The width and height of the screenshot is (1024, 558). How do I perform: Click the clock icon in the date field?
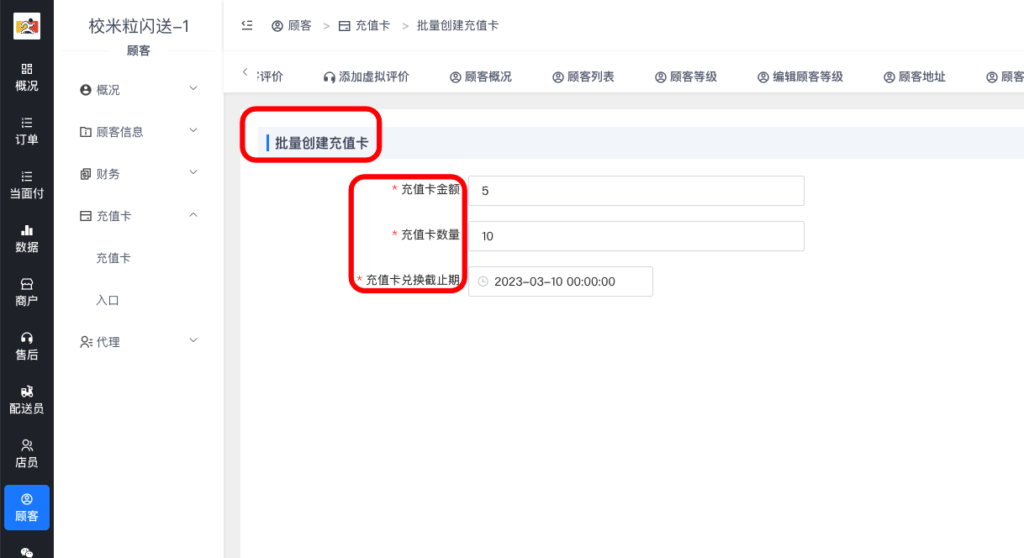[483, 282]
